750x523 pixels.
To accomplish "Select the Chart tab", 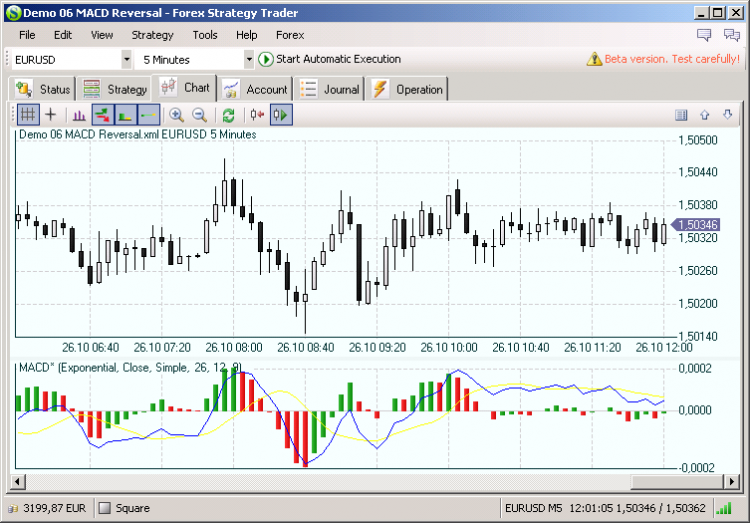I will [185, 88].
